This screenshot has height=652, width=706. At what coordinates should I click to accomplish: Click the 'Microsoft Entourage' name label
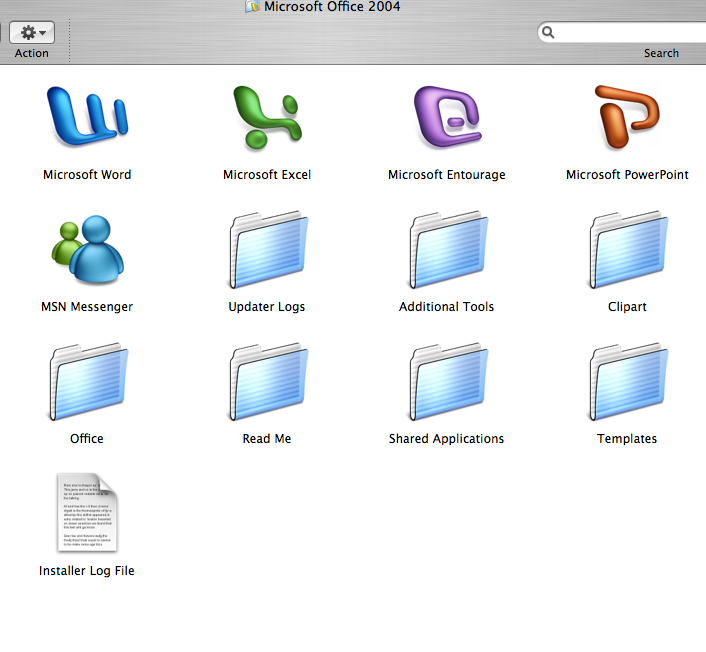pyautogui.click(x=447, y=175)
